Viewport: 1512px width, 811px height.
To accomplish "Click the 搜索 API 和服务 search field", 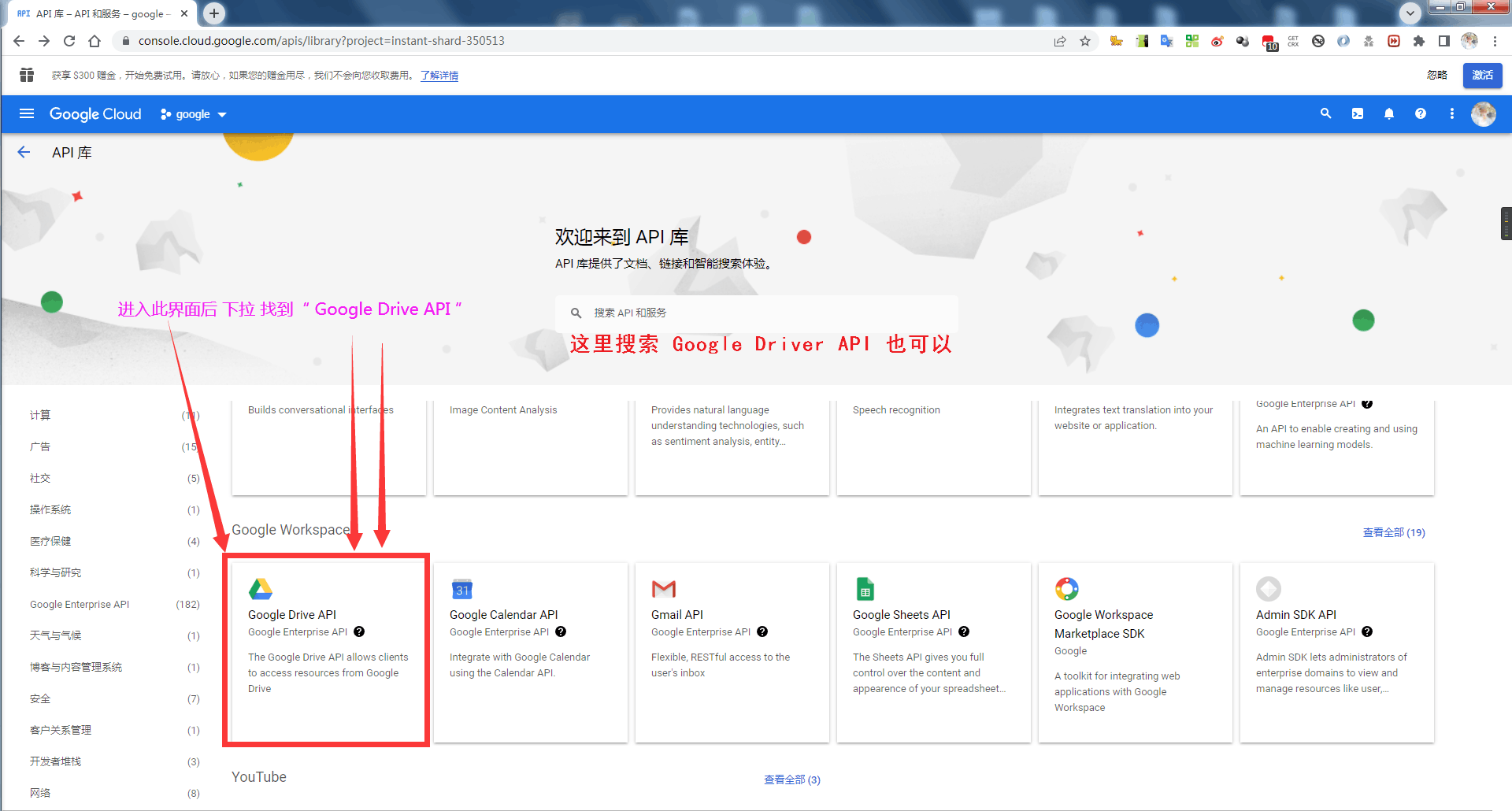I will (756, 312).
